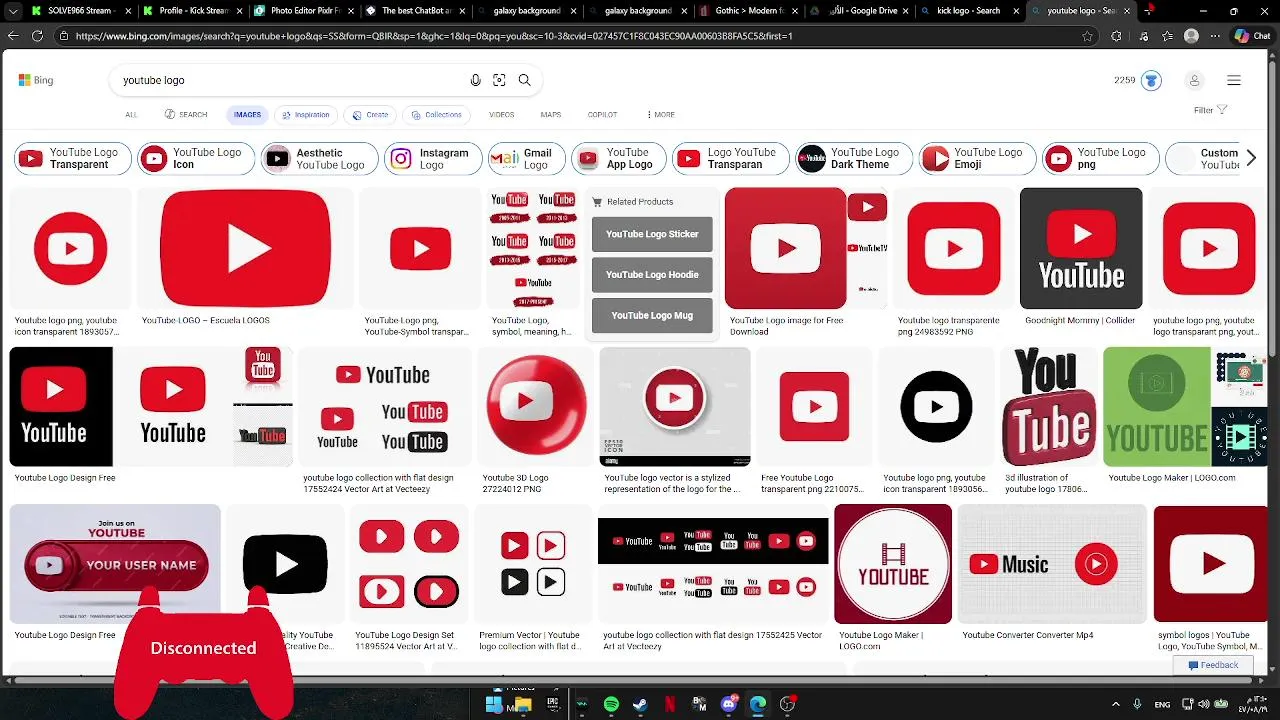Open the browser extensions puzzle icon
The width and height of the screenshot is (1280, 720).
coord(1116,36)
